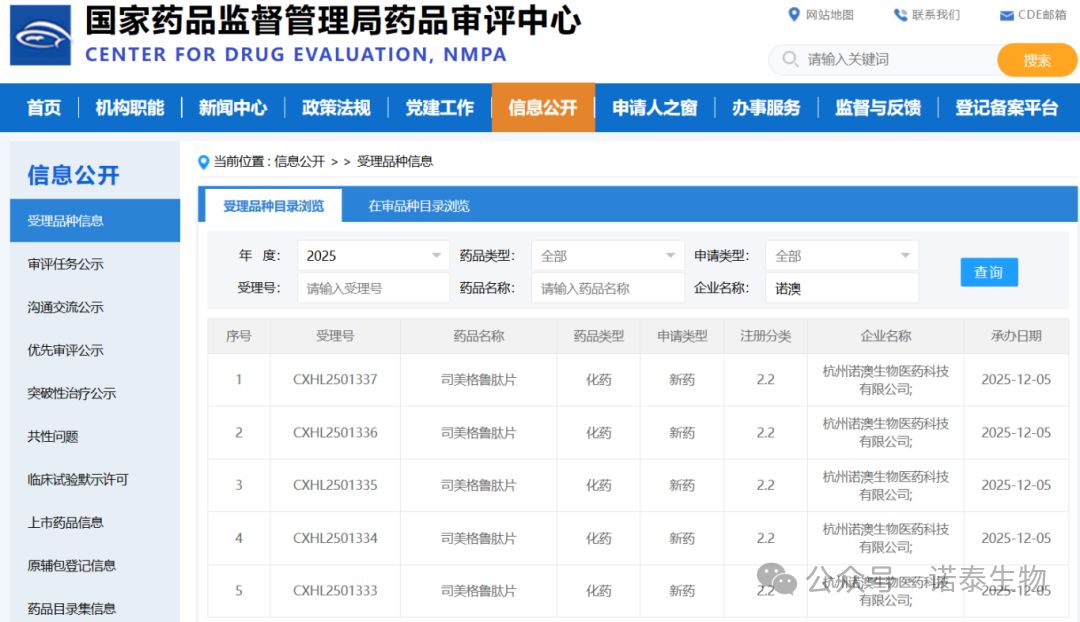The width and height of the screenshot is (1080, 622).
Task: Select 受理品种目录浏览 tab
Action: 273,206
